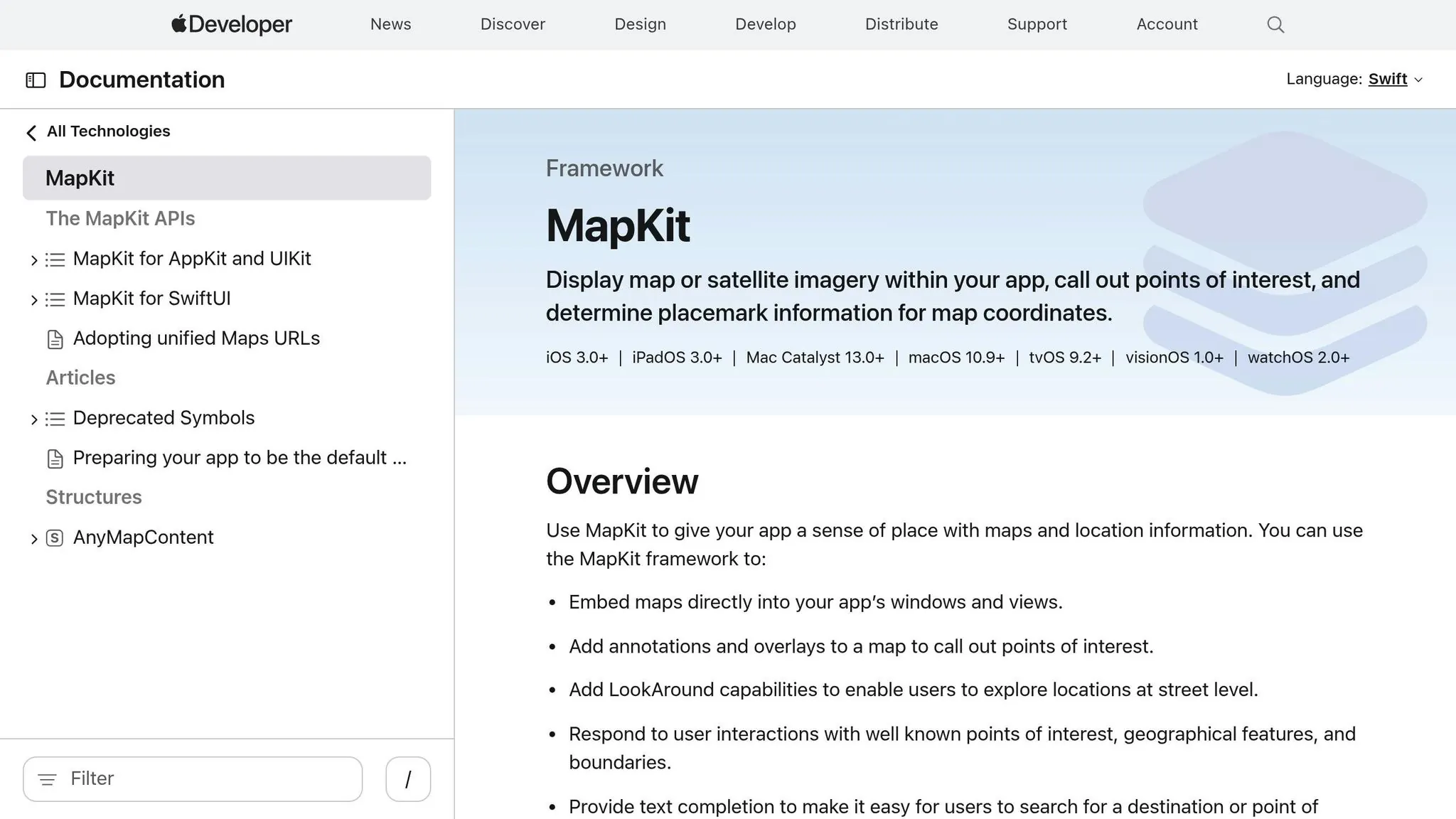Open the search with the magnifying glass icon
1456x819 pixels.
tap(1274, 23)
